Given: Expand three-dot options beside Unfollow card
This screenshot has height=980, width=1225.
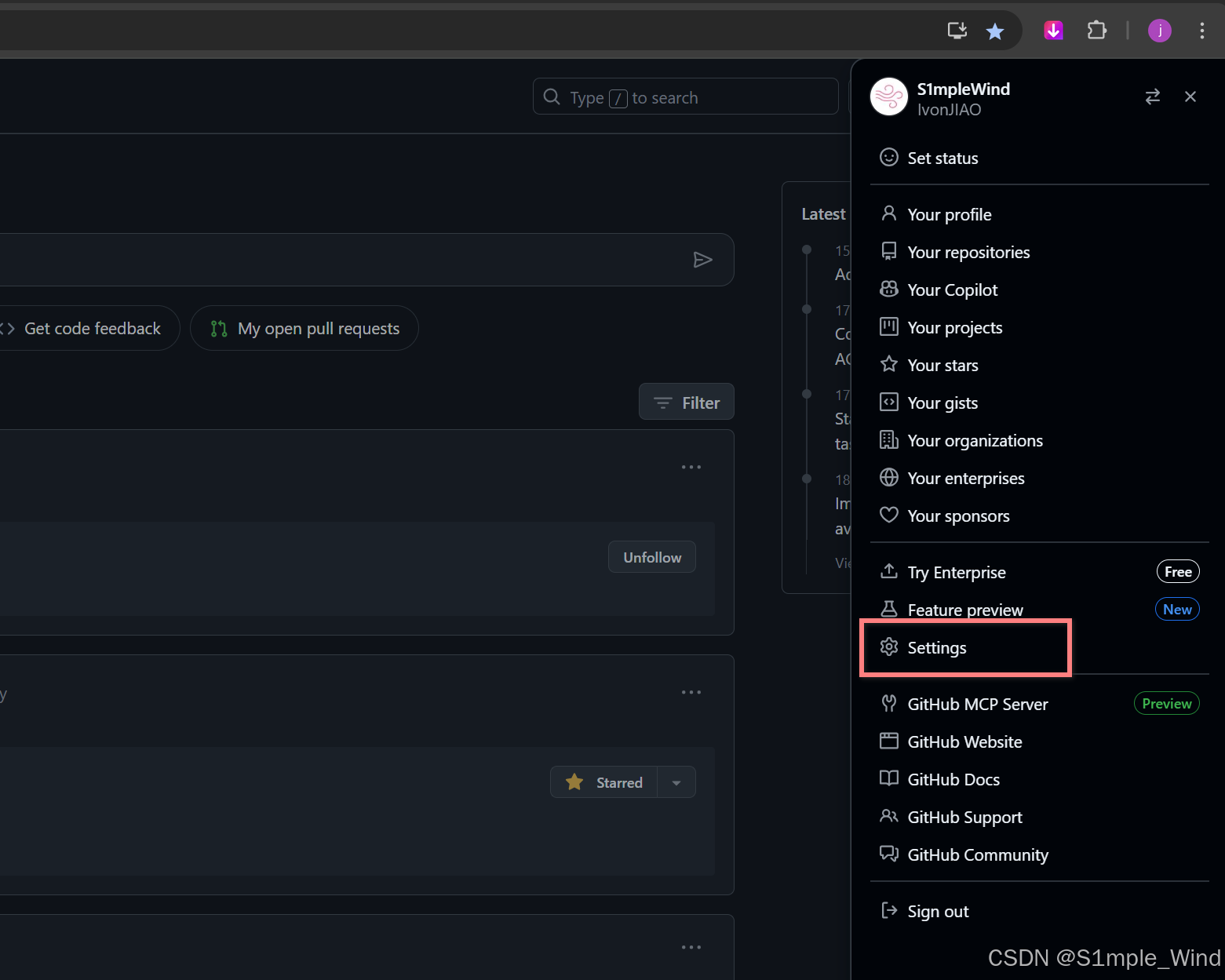Looking at the screenshot, I should tap(691, 467).
